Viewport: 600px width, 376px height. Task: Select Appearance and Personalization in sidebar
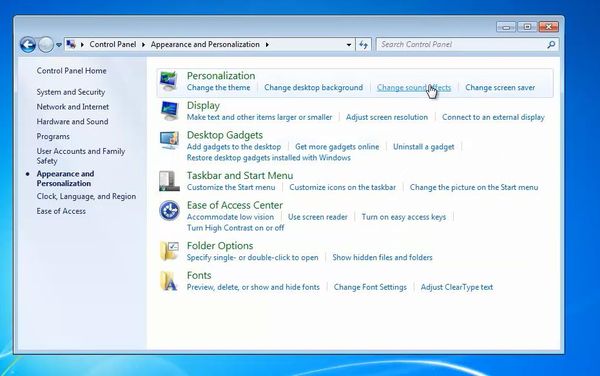(x=65, y=178)
